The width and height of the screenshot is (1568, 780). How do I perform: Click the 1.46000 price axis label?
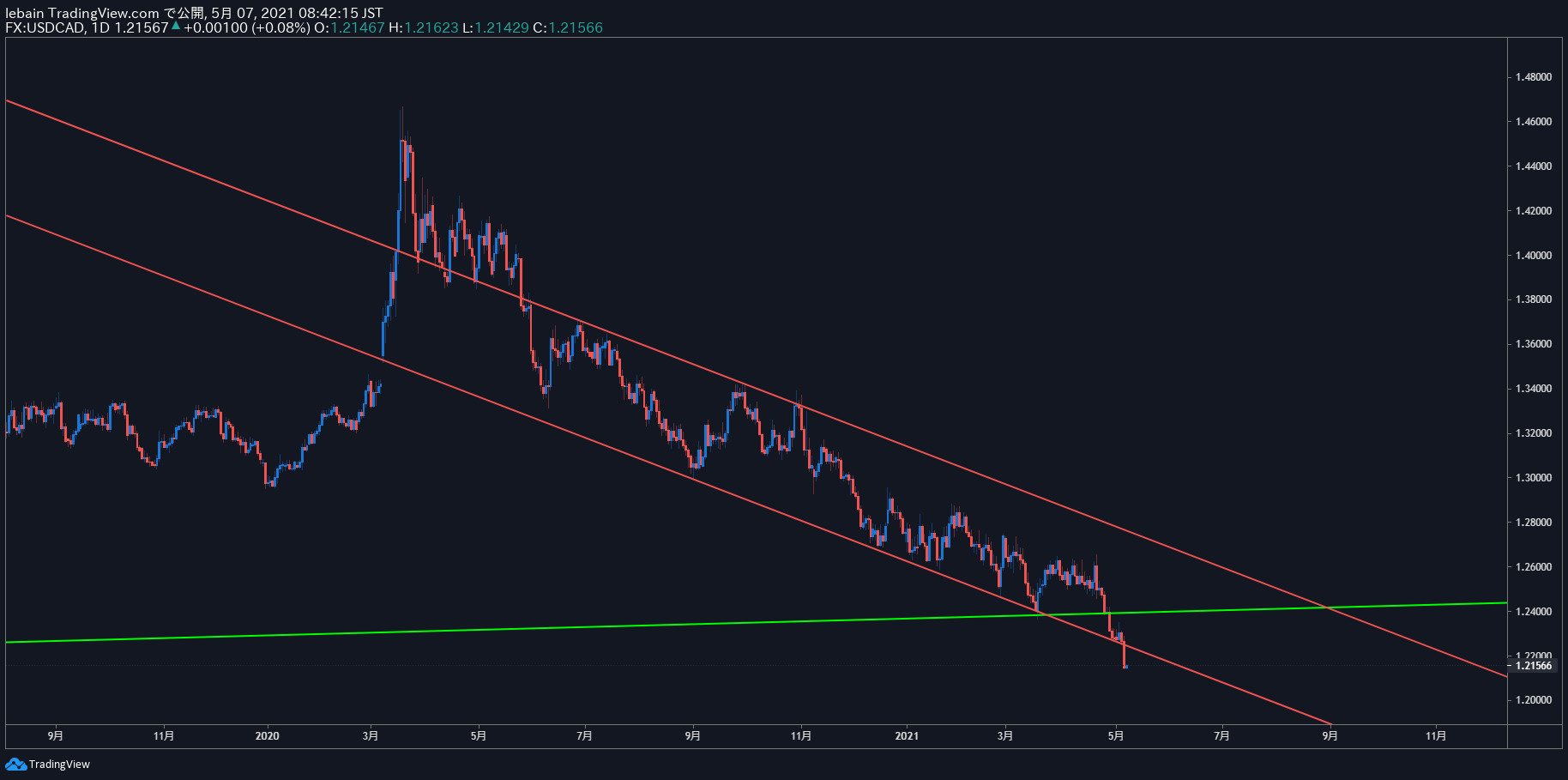click(1533, 122)
